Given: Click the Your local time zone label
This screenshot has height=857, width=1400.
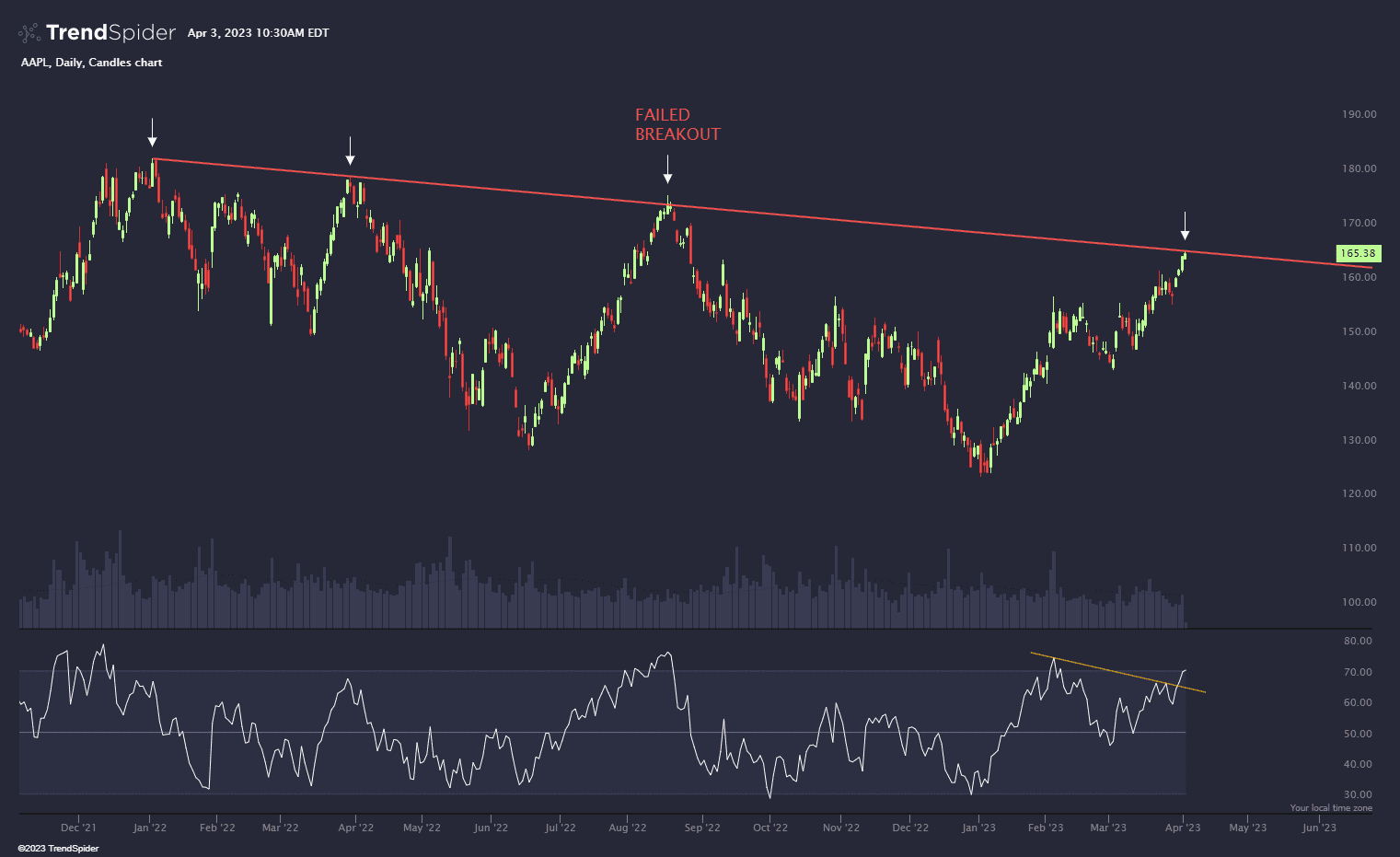Looking at the screenshot, I should click(1330, 807).
